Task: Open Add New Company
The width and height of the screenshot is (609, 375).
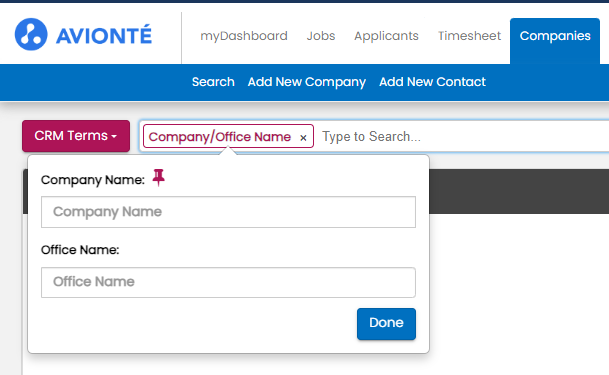Action: pos(307,82)
